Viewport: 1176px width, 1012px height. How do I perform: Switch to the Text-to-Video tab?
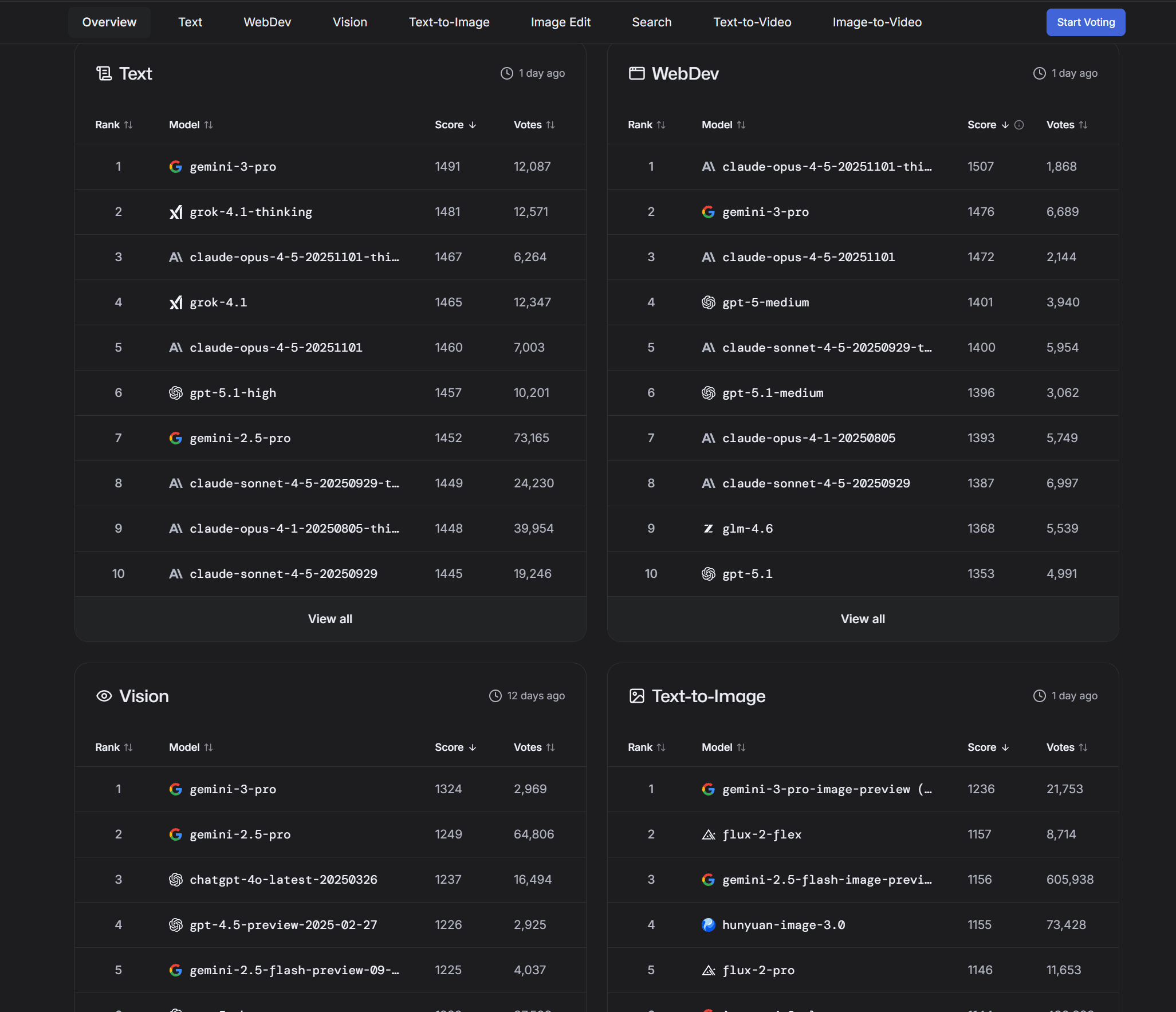tap(752, 22)
